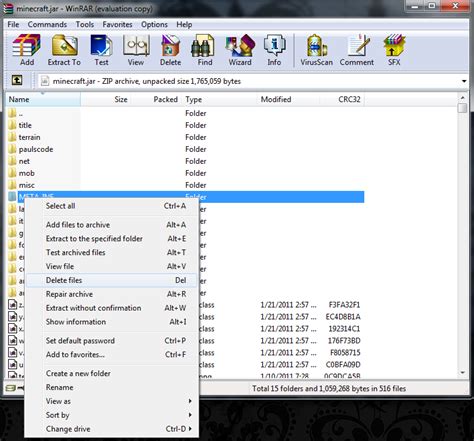Click the title folder icon
Screen dimensions: 474x441
12,125
